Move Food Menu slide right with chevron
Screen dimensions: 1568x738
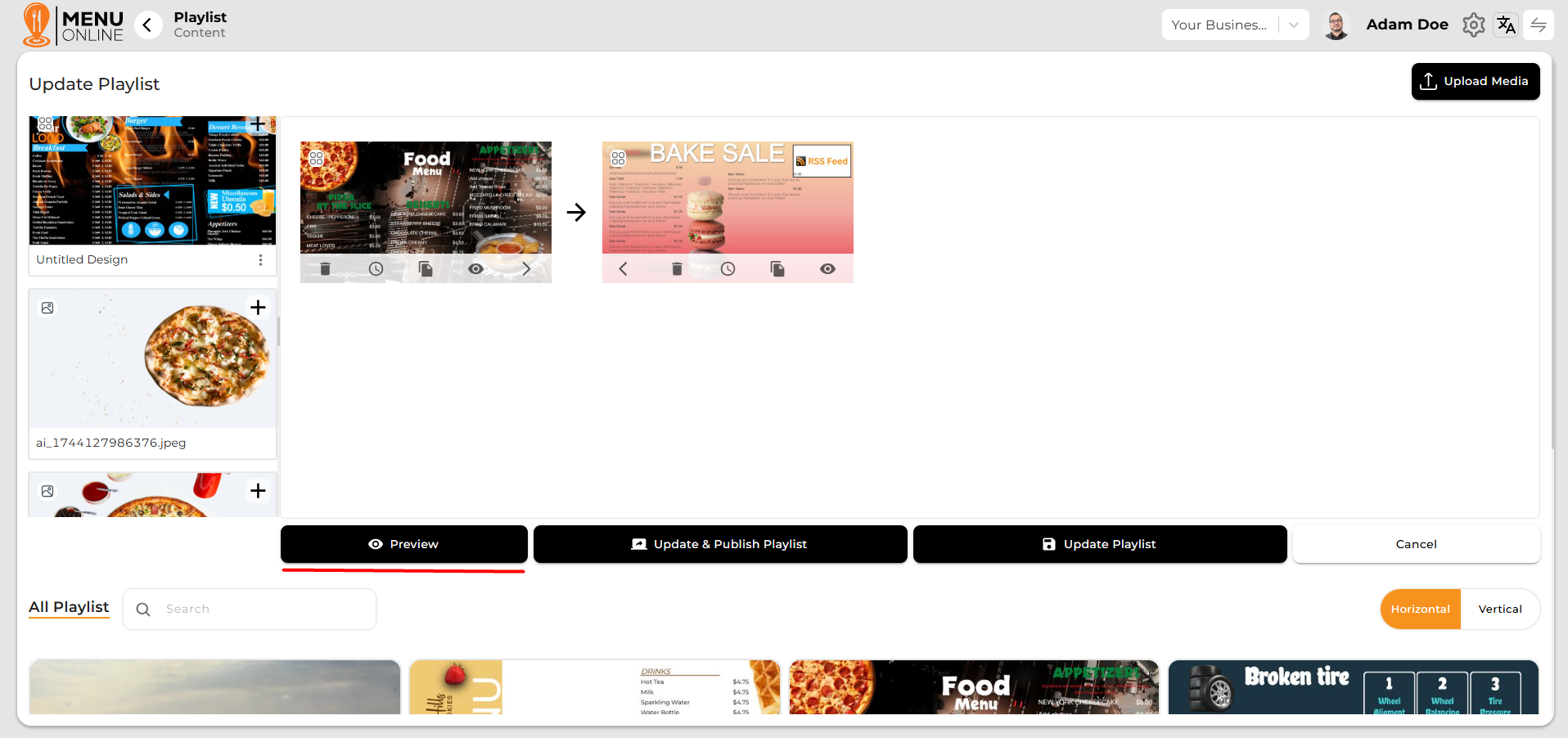[x=526, y=269]
